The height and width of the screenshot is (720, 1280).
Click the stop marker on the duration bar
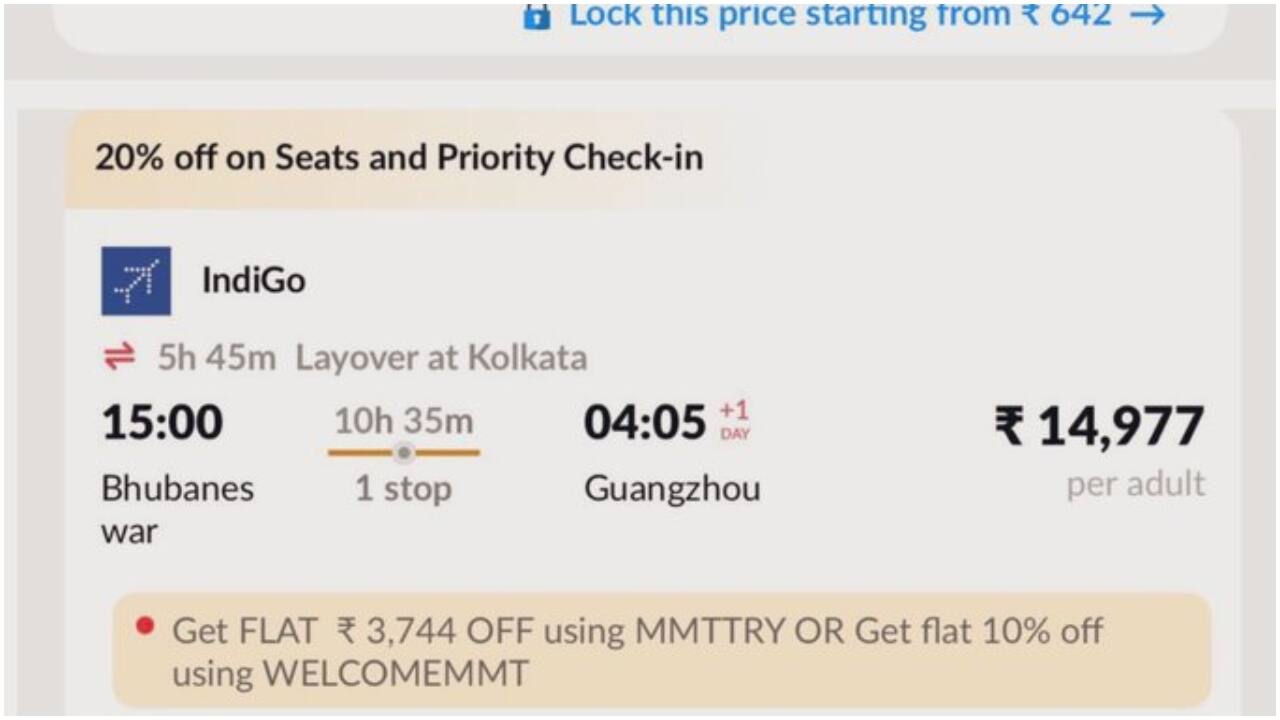[x=404, y=453]
